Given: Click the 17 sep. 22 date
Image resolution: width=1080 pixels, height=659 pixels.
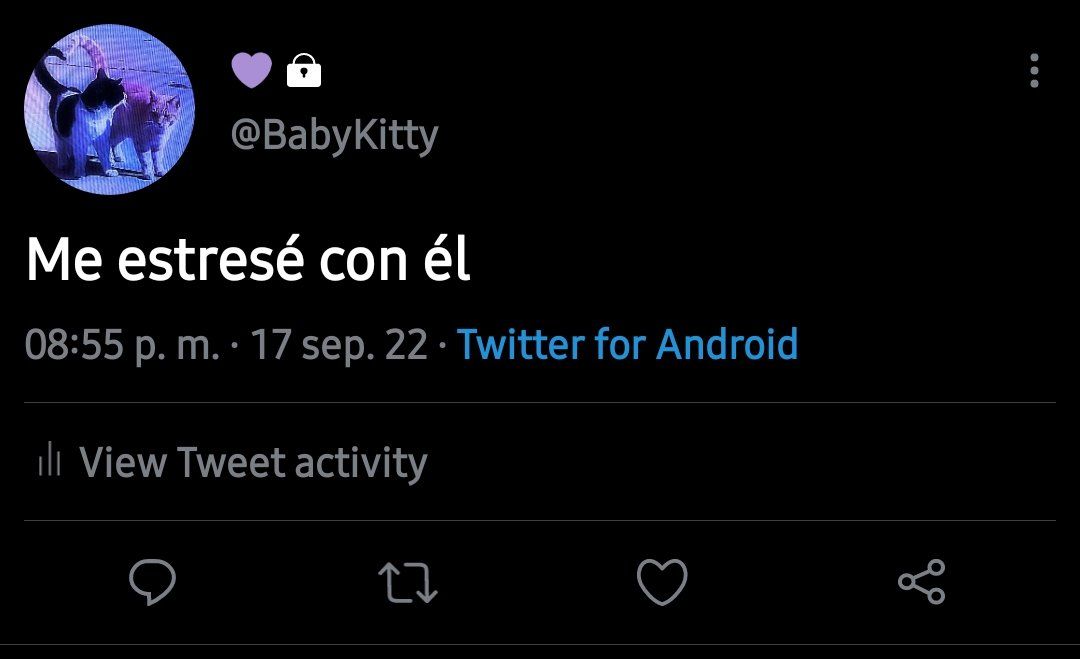Looking at the screenshot, I should coord(339,345).
